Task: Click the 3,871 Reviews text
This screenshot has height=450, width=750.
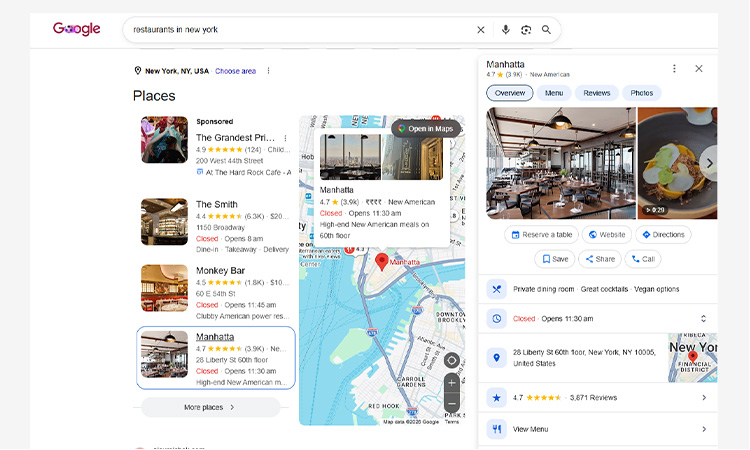Action: click(593, 397)
